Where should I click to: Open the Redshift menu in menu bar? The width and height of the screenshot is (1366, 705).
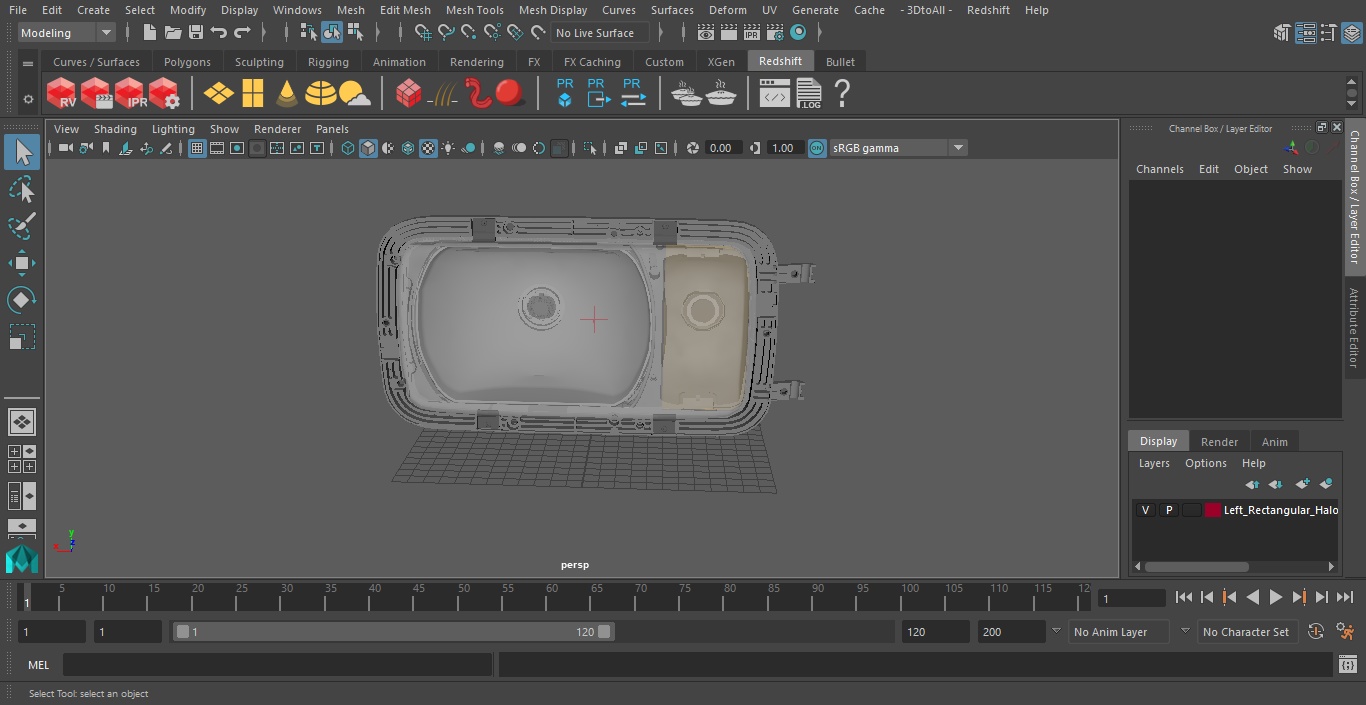[x=988, y=10]
